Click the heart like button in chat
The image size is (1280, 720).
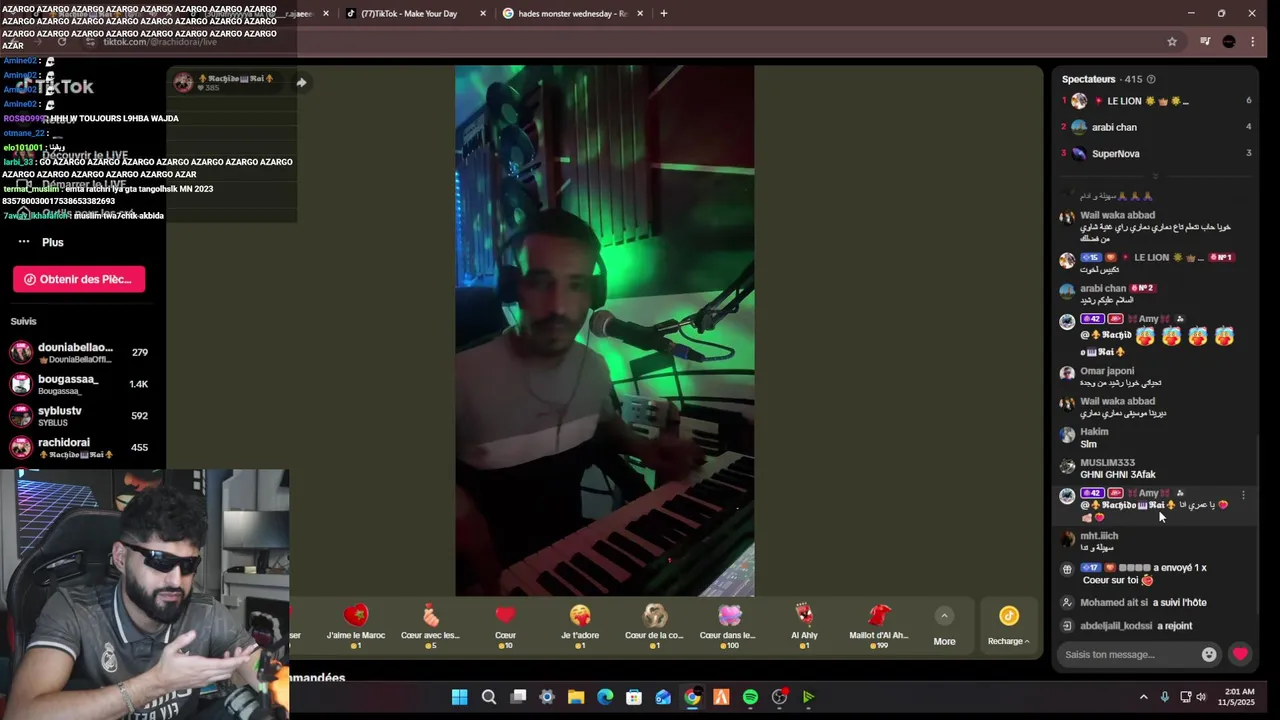(1240, 654)
